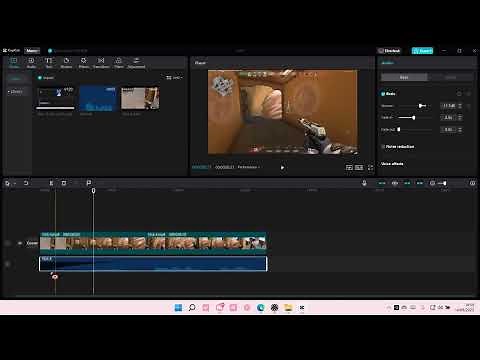
Task: Toggle the preview axis icon
Action: click(420, 183)
